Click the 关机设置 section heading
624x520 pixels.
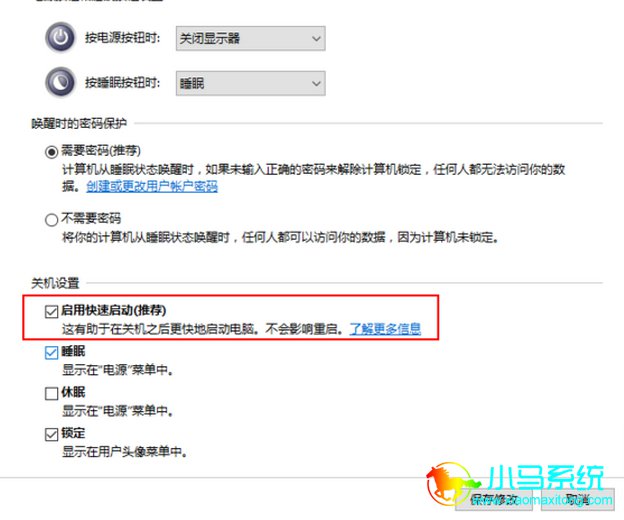55,283
